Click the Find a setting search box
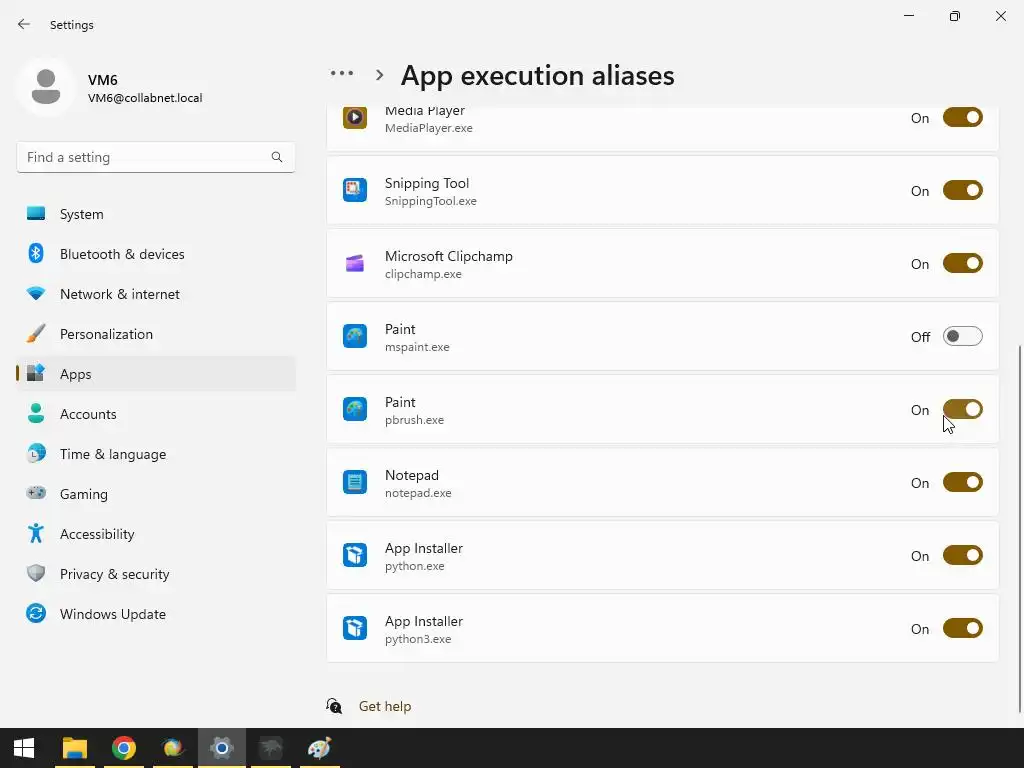Image resolution: width=1024 pixels, height=768 pixels. click(x=145, y=157)
